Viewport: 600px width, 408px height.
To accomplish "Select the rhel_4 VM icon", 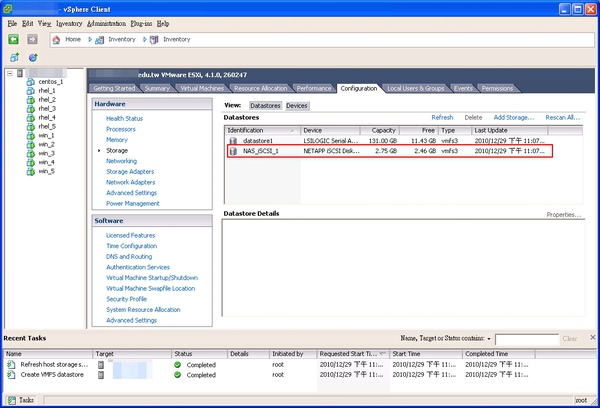I will [x=31, y=118].
